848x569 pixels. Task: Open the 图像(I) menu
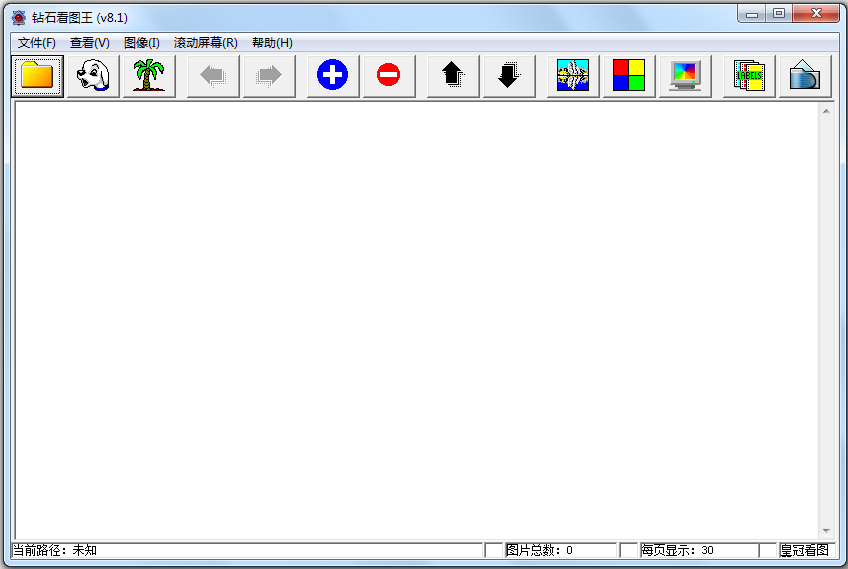coord(142,43)
